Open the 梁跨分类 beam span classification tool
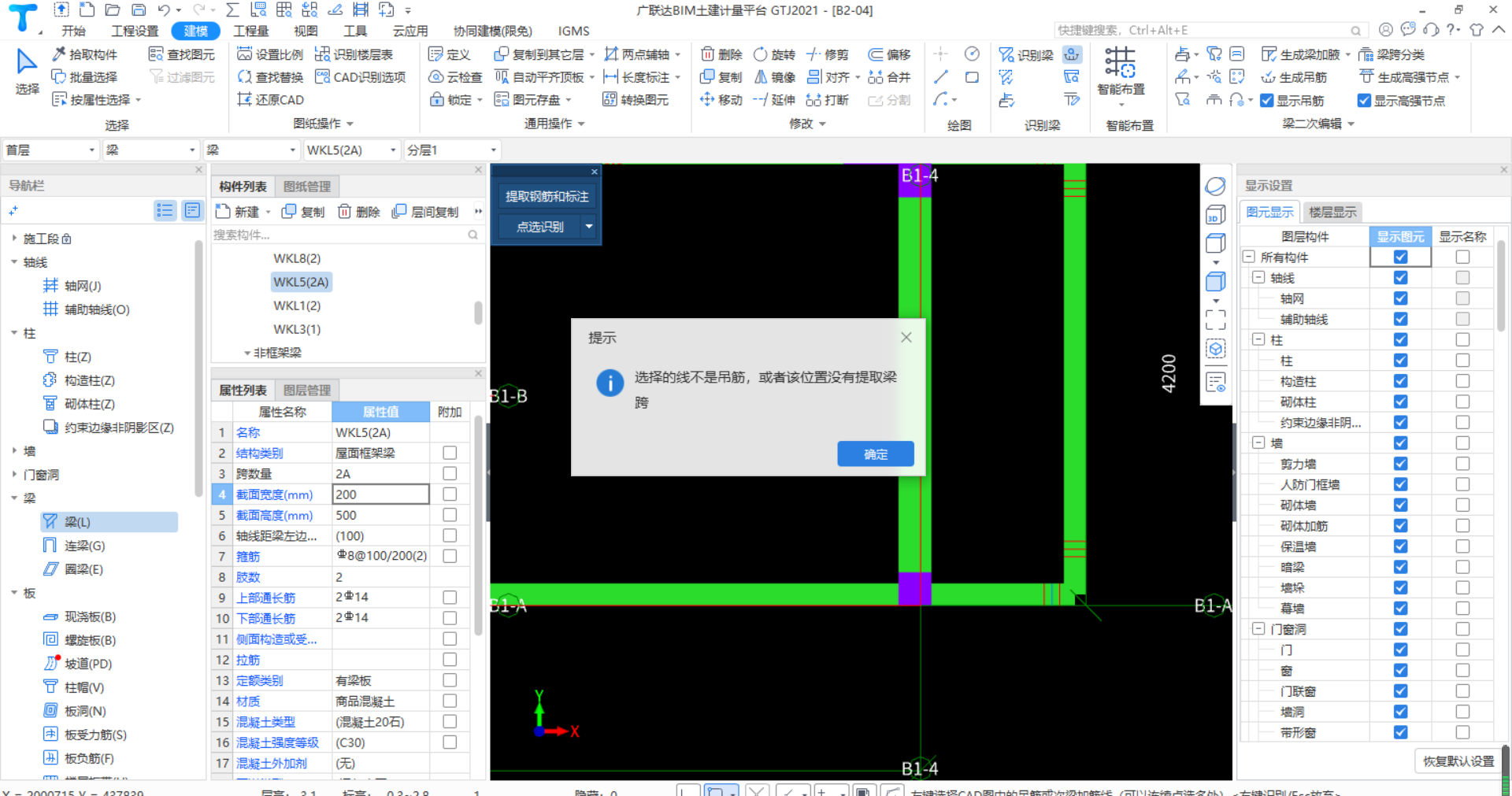 [x=1392, y=54]
